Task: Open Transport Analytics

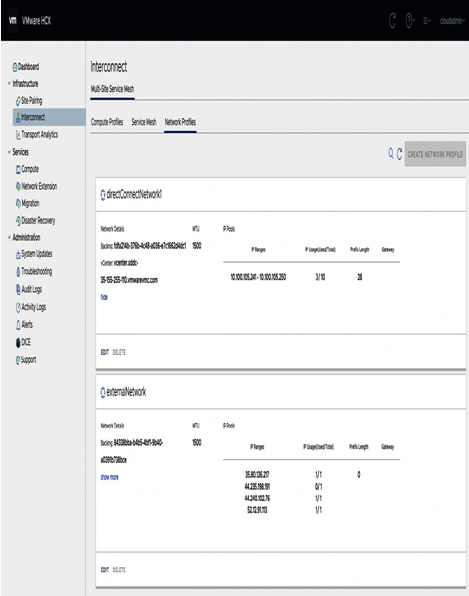Action: coord(40,135)
